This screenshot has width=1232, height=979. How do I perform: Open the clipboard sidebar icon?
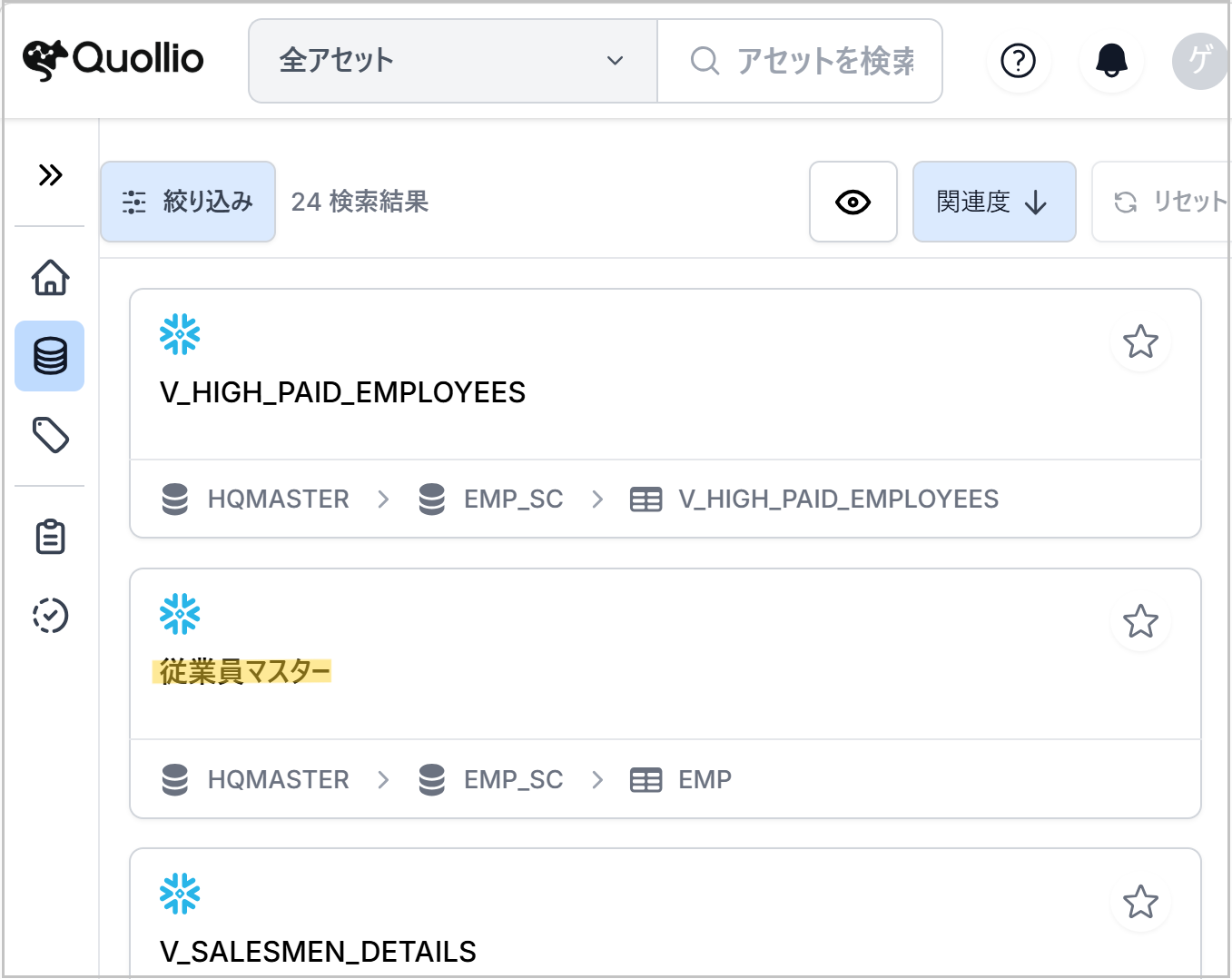(x=51, y=537)
